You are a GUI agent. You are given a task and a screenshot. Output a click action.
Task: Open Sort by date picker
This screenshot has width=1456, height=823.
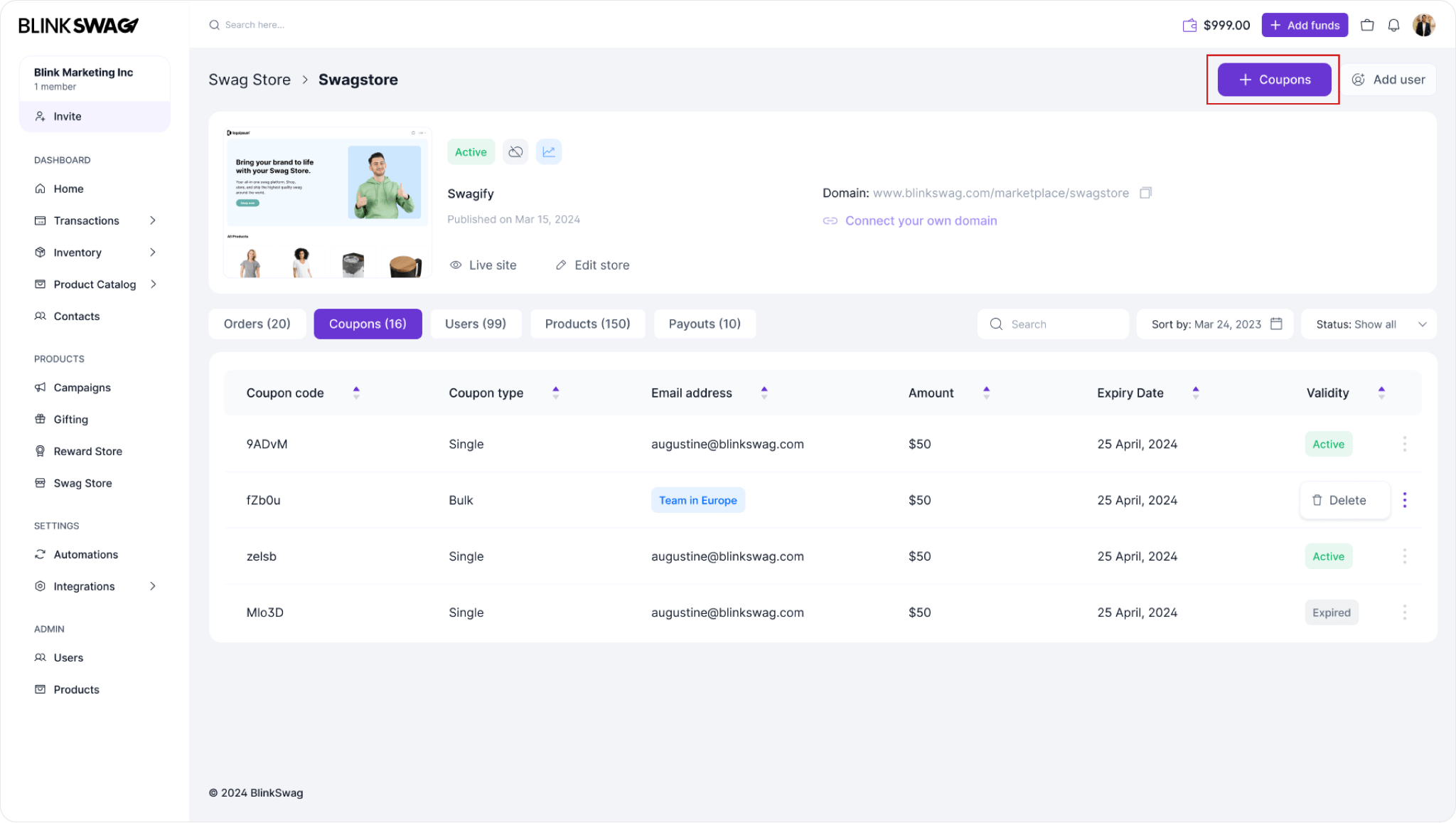pyautogui.click(x=1214, y=324)
